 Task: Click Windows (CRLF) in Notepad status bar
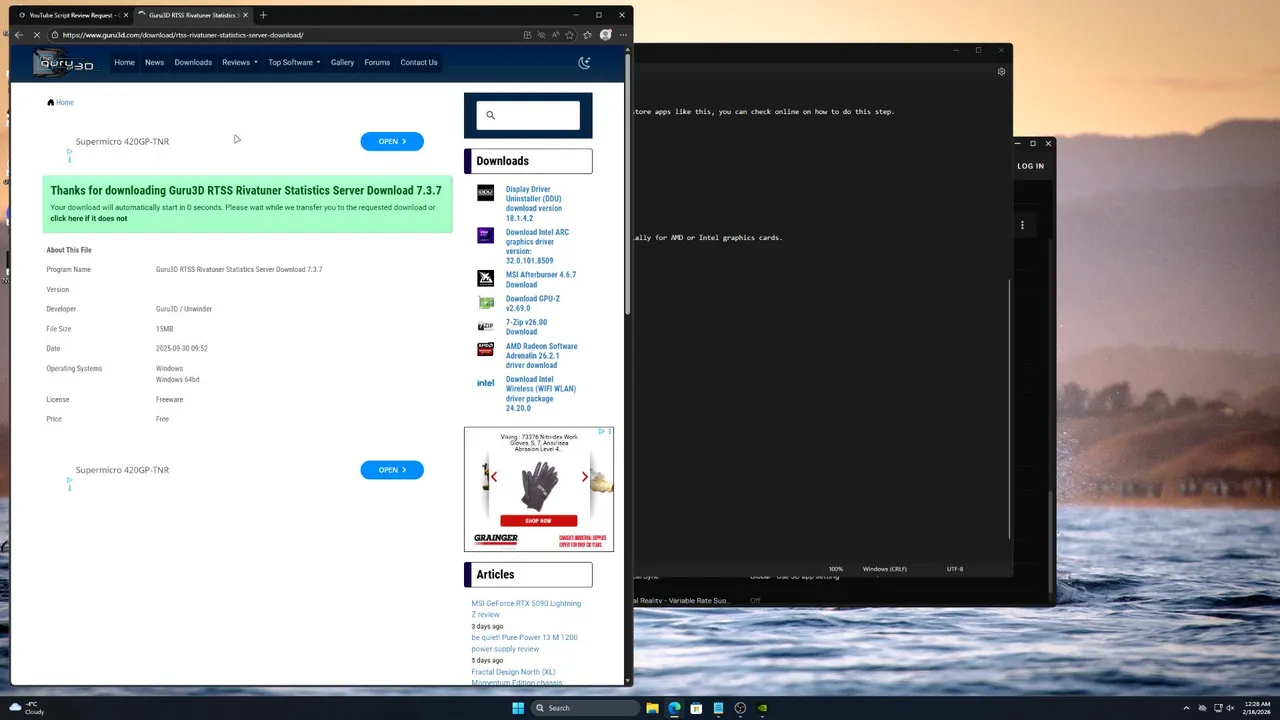pos(884,569)
